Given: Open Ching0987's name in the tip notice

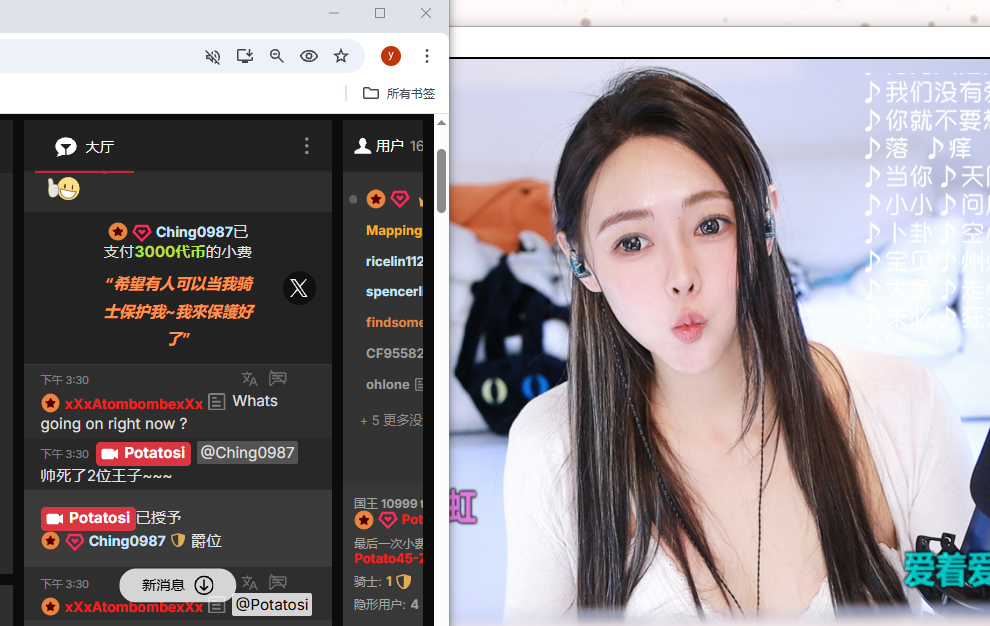Looking at the screenshot, I should tap(193, 232).
